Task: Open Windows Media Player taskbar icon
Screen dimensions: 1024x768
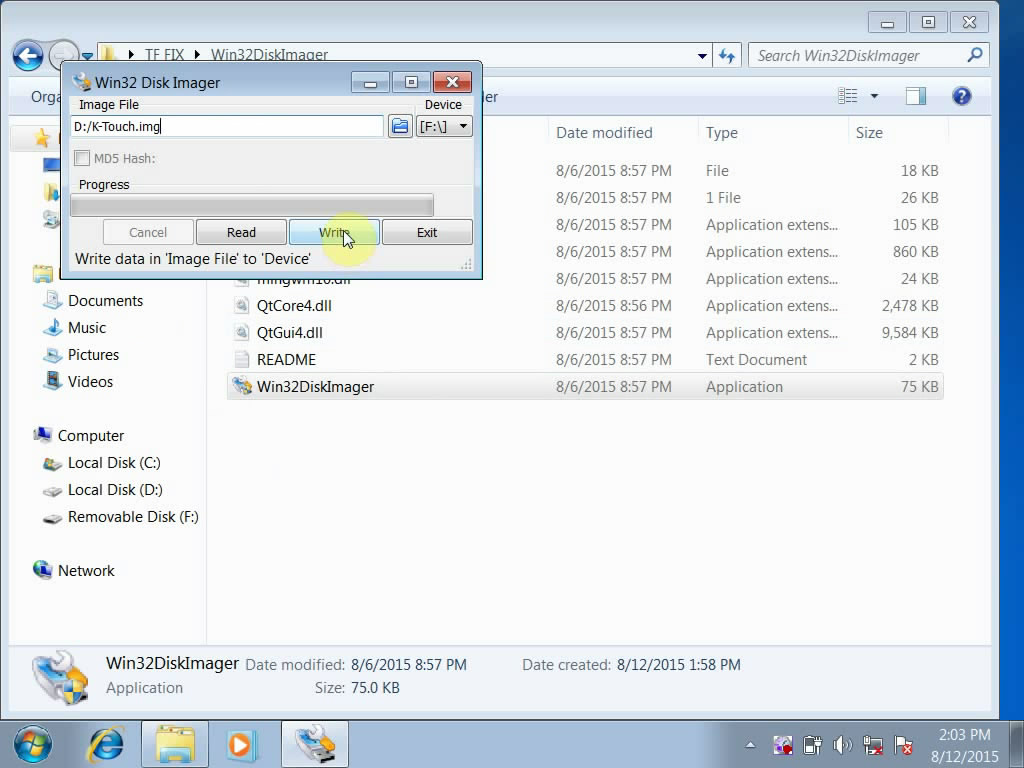Action: 240,744
